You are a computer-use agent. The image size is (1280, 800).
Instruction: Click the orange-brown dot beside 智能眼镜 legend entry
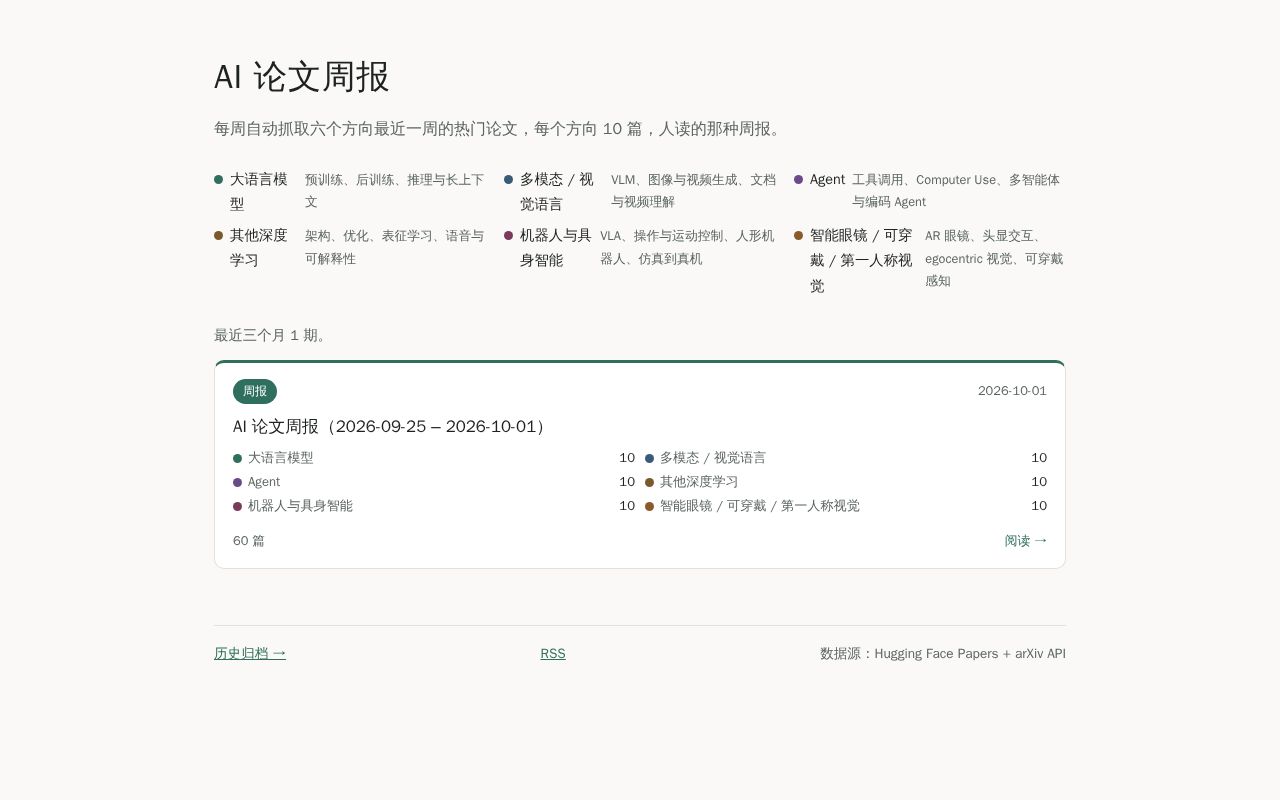pyautogui.click(x=798, y=236)
